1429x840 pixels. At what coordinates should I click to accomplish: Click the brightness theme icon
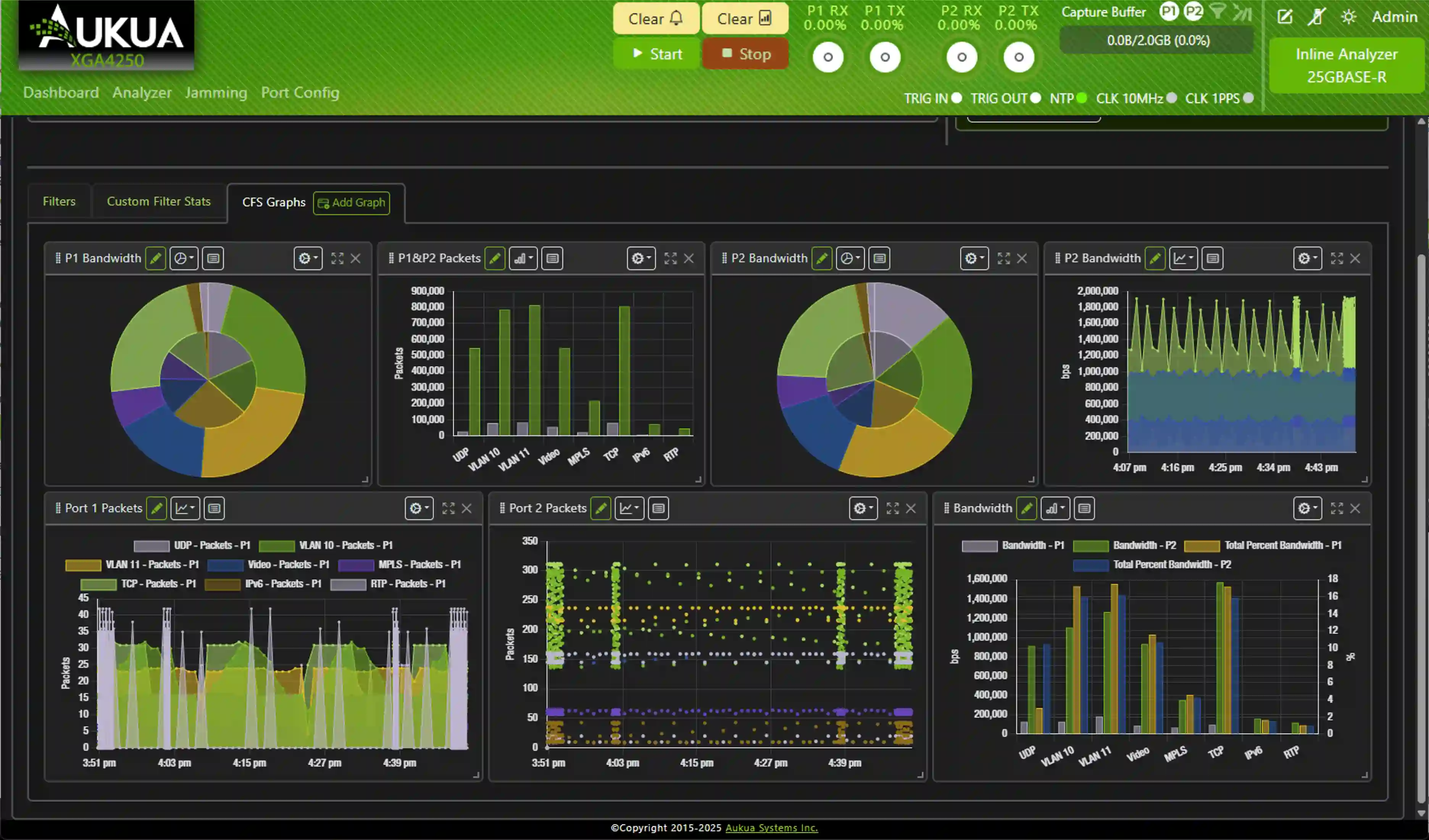[x=1348, y=16]
